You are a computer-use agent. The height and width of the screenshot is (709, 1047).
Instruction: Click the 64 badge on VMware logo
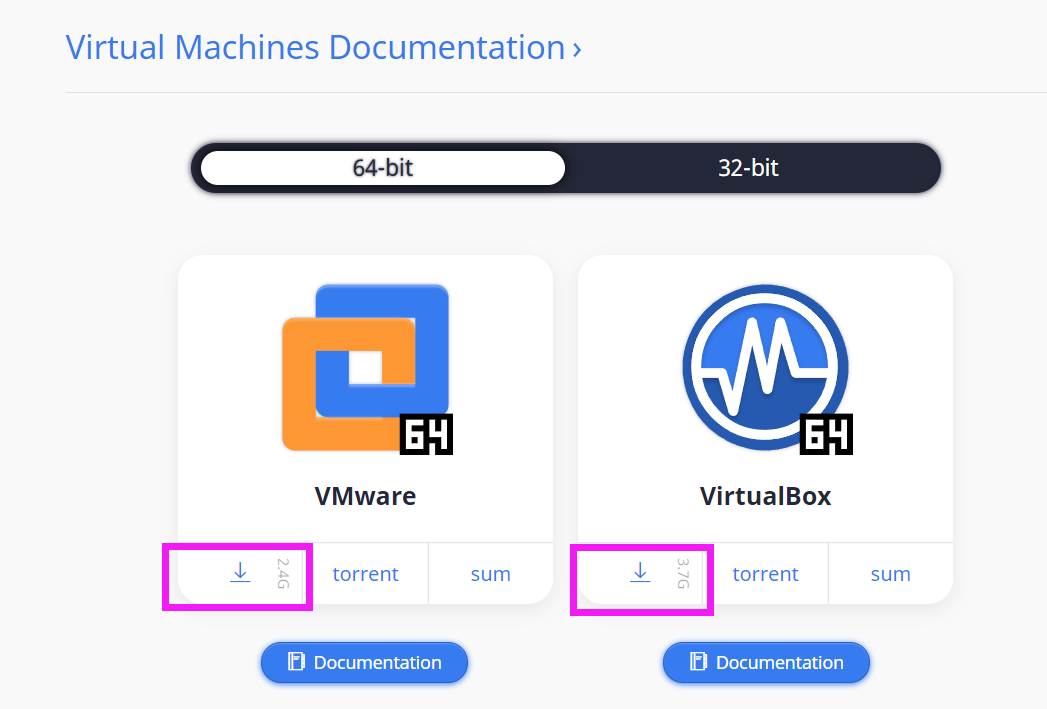[x=426, y=435]
